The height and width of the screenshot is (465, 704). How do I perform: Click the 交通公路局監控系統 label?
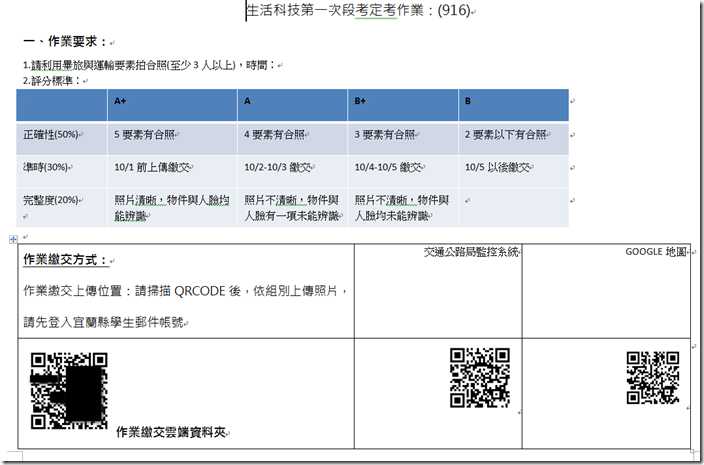pos(471,252)
